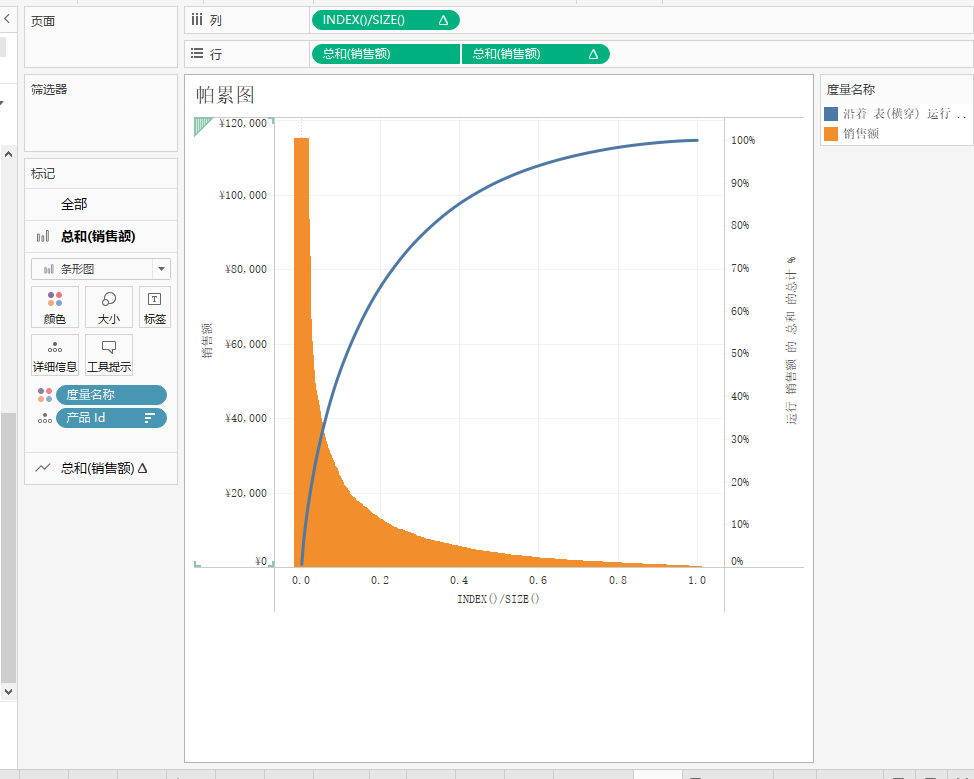Image resolution: width=974 pixels, height=779 pixels.
Task: Click the detail icon beside 产品 Id pill
Action: [45, 418]
